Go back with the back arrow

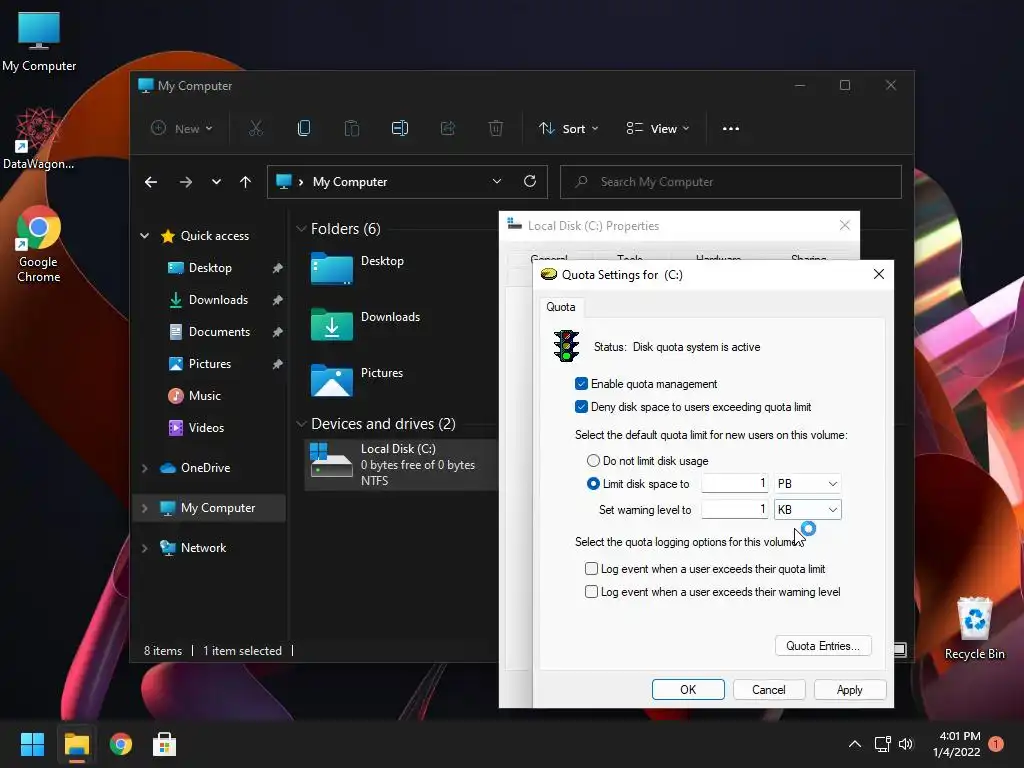pyautogui.click(x=151, y=182)
